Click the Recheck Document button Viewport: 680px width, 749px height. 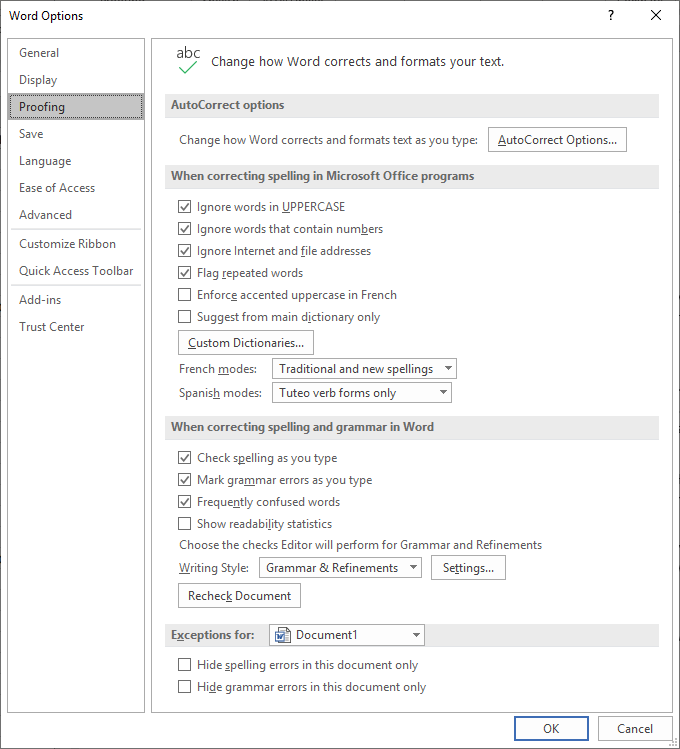pyautogui.click(x=239, y=596)
